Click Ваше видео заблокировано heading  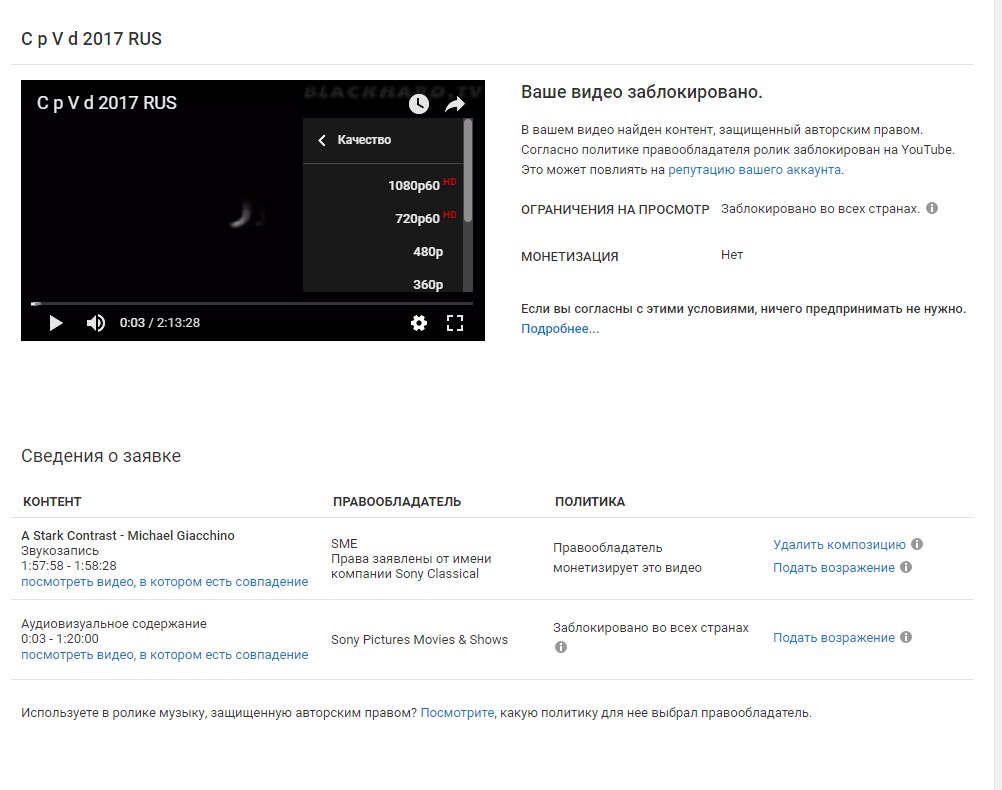coord(642,92)
